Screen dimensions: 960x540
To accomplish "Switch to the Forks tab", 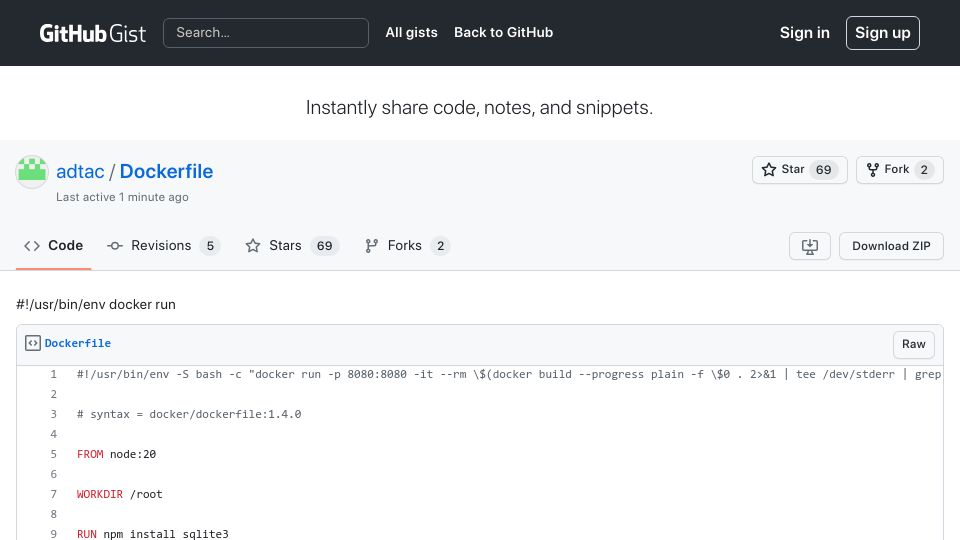I will click(x=407, y=246).
